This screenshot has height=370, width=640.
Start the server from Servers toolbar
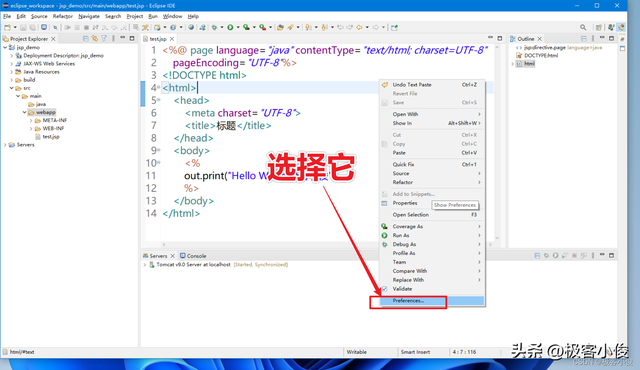556,255
